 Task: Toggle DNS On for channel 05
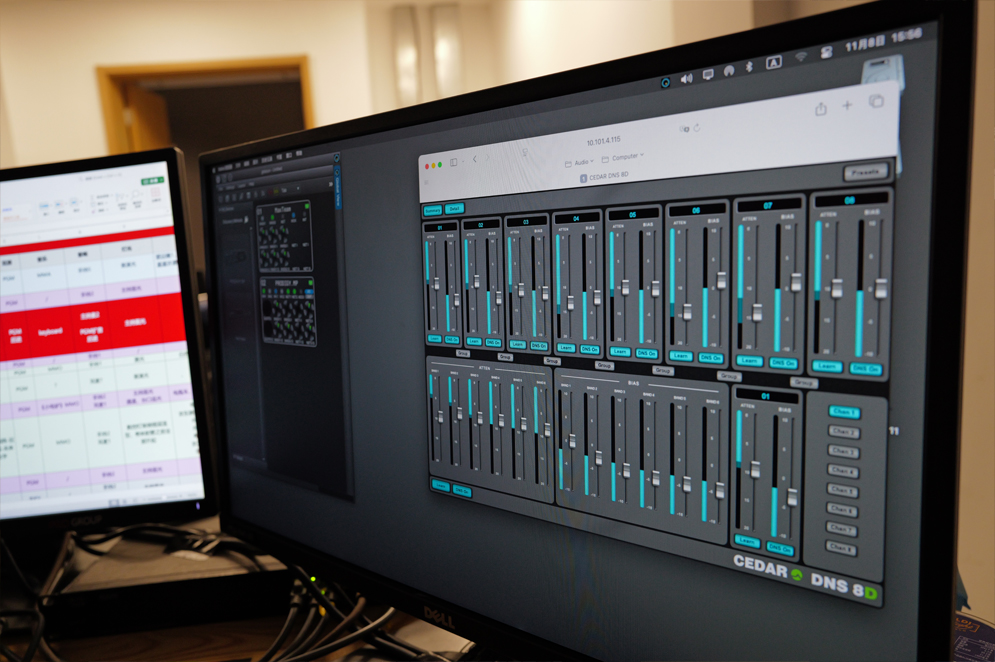pos(647,353)
